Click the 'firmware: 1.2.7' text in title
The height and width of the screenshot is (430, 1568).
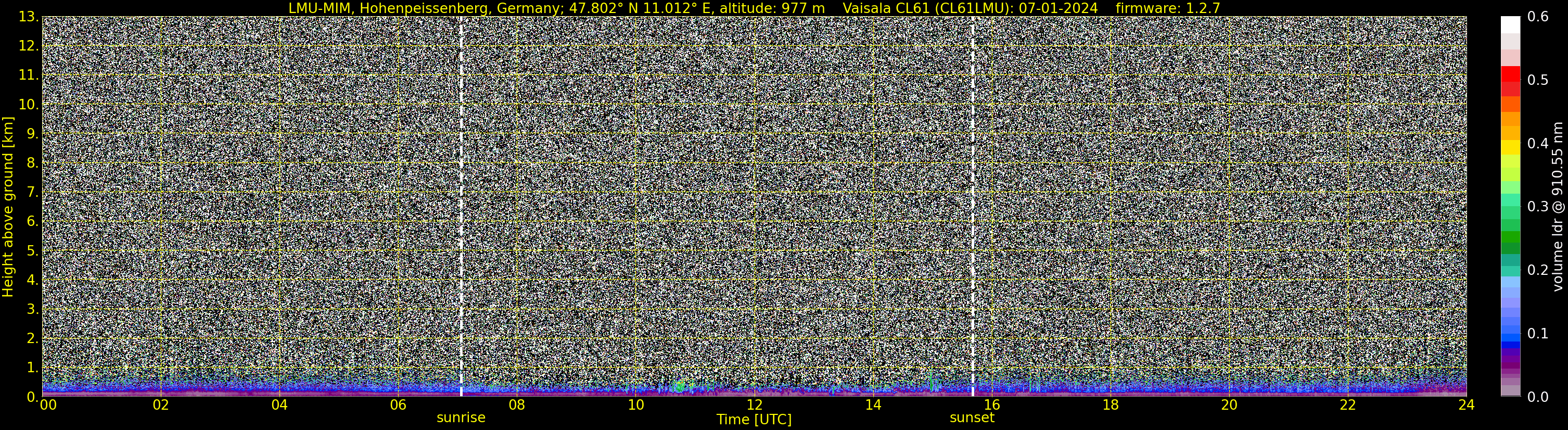point(1167,8)
